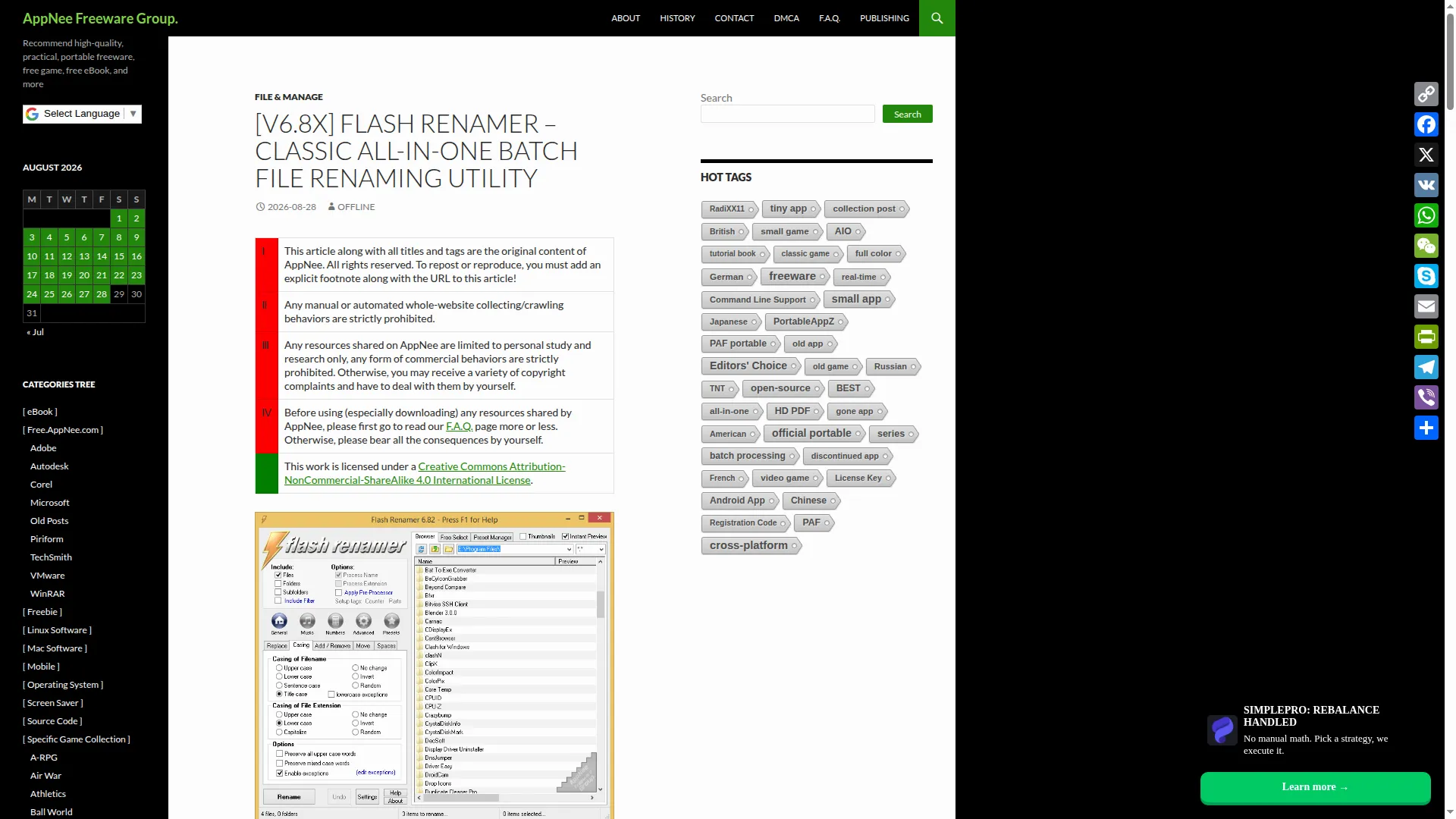Open more sharing options plus icon

pos(1426,428)
